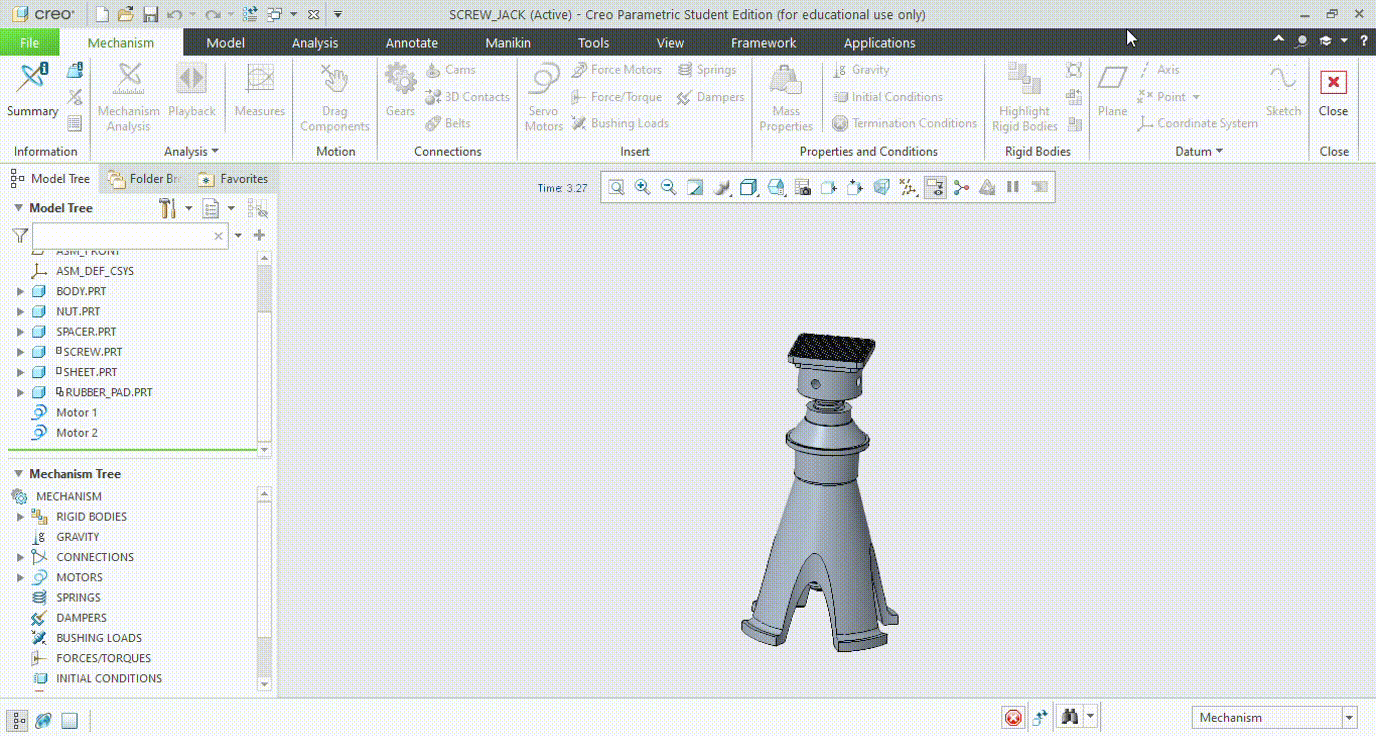Click the Regenerate icon in quick access
The width and height of the screenshot is (1376, 736).
[250, 14]
